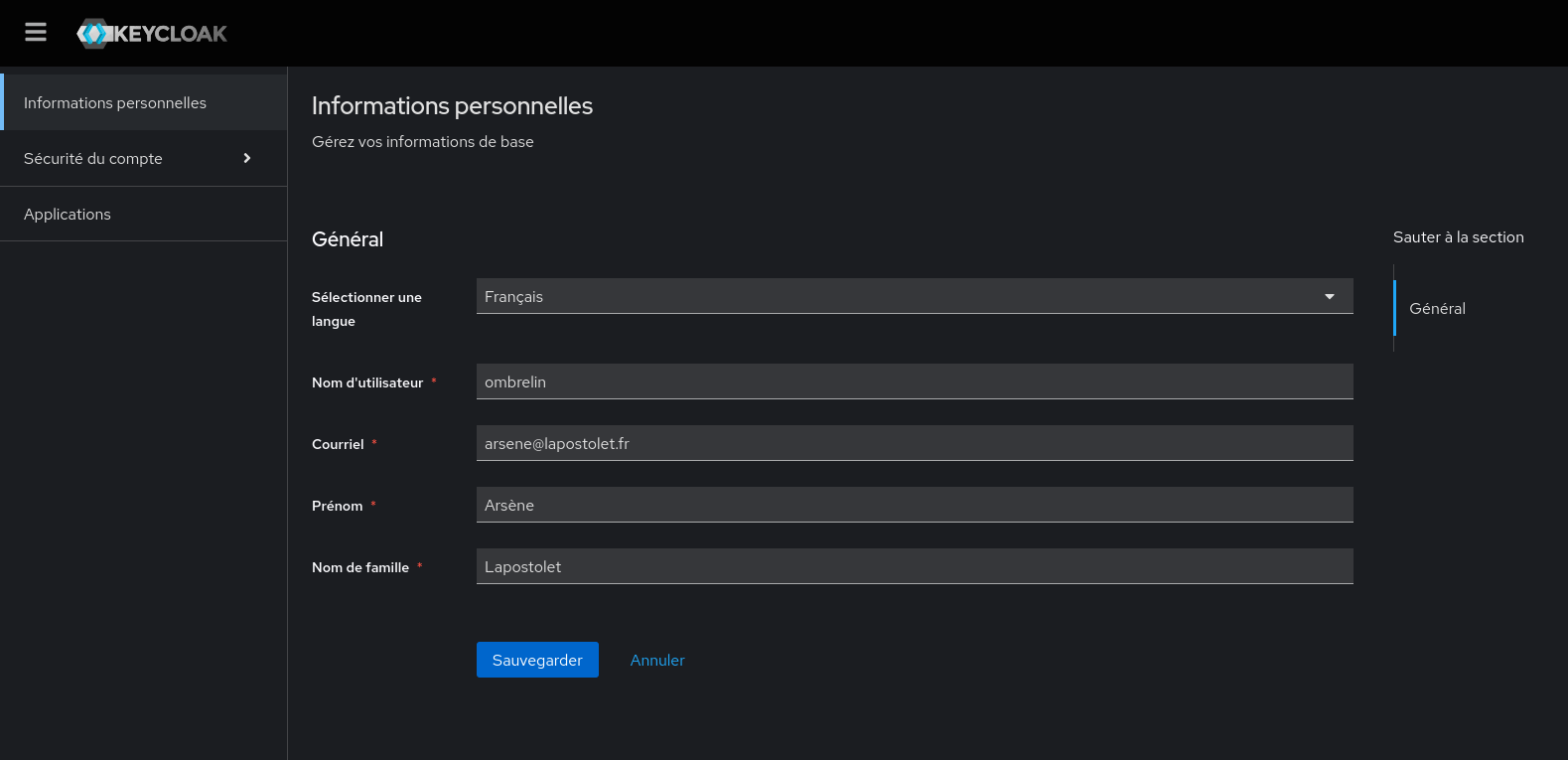
Task: Click the Courriel label
Action: tap(338, 444)
